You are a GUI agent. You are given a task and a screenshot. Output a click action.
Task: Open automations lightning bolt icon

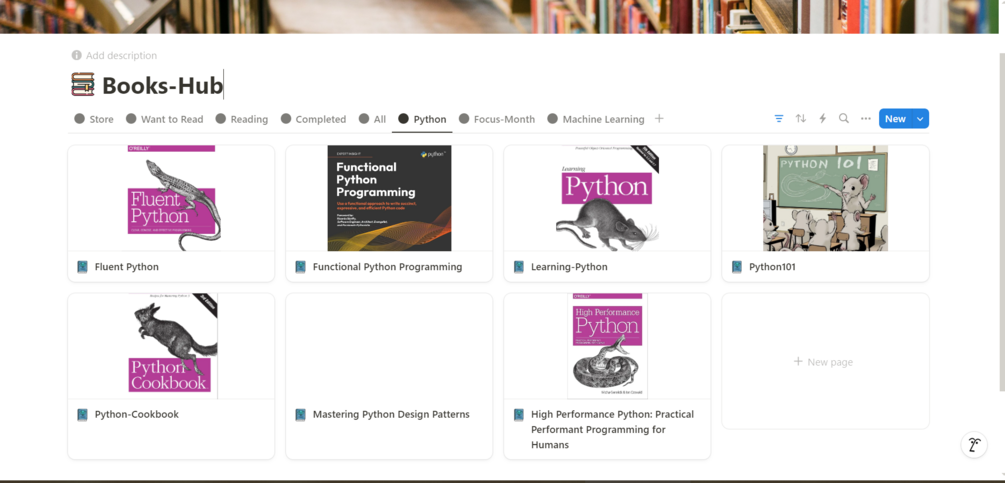coord(823,119)
